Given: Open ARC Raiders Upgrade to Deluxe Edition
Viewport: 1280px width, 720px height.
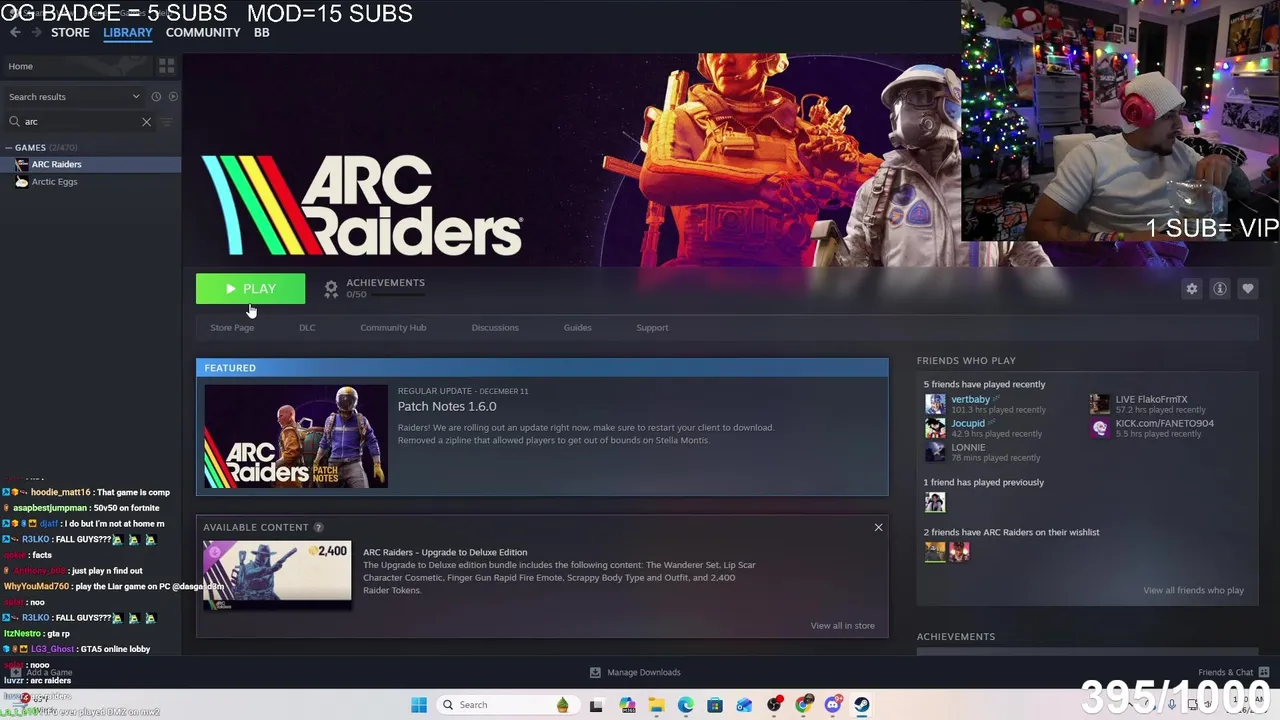Looking at the screenshot, I should click(x=445, y=552).
